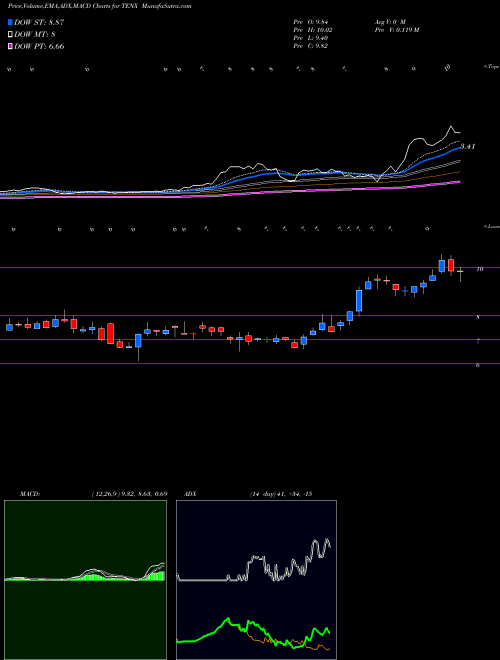Click the 'Avg V: 0 M' value
Screen dimensions: 500x660
[x=389, y=22]
